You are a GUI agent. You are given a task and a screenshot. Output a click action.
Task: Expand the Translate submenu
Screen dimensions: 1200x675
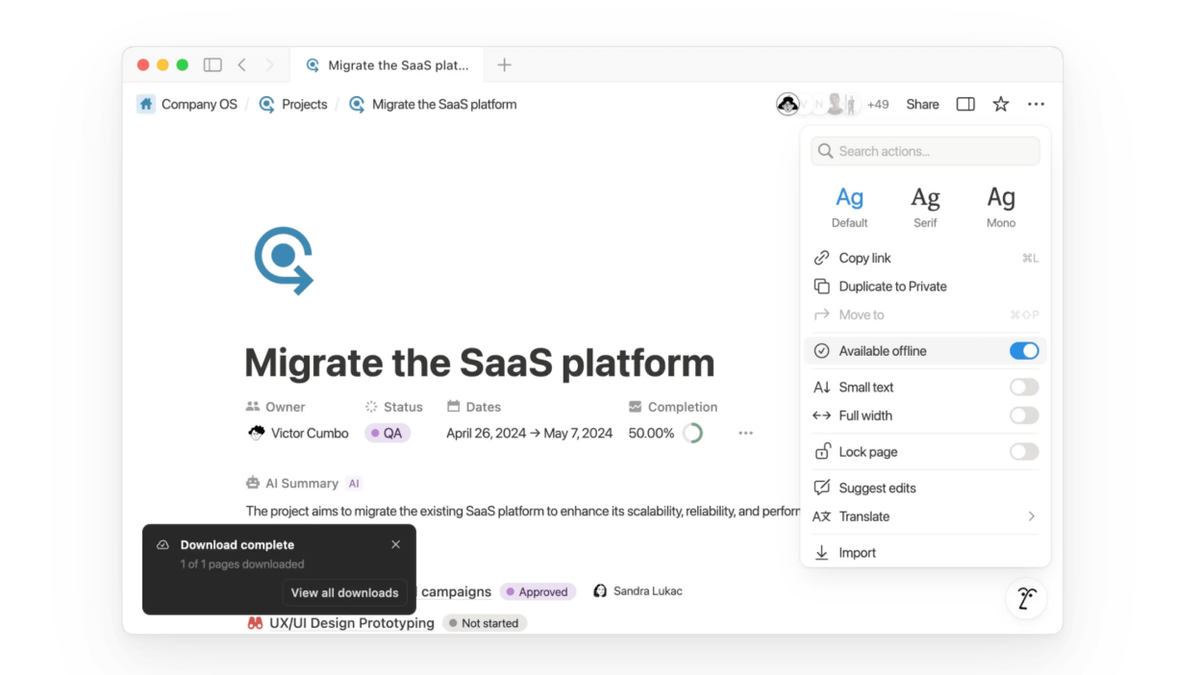pyautogui.click(x=1031, y=517)
